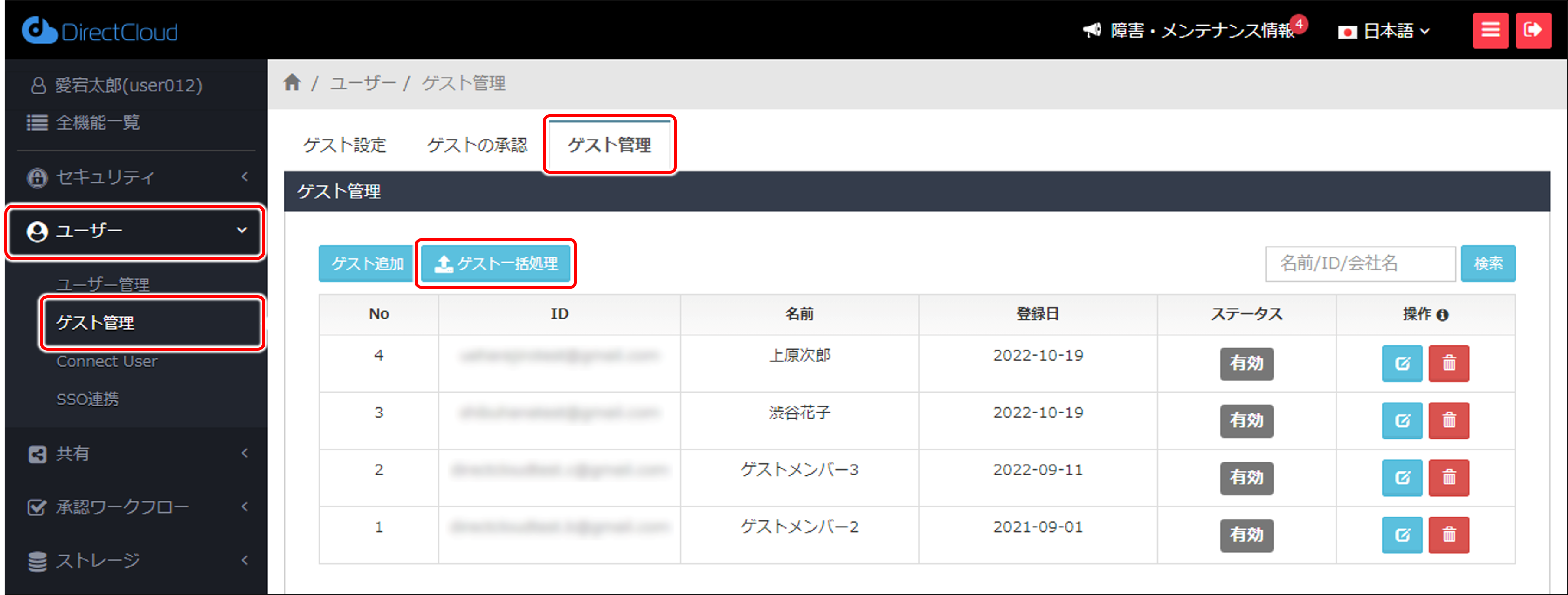Switch to the ゲストの承認 tab
1568x595 pixels.
477,145
